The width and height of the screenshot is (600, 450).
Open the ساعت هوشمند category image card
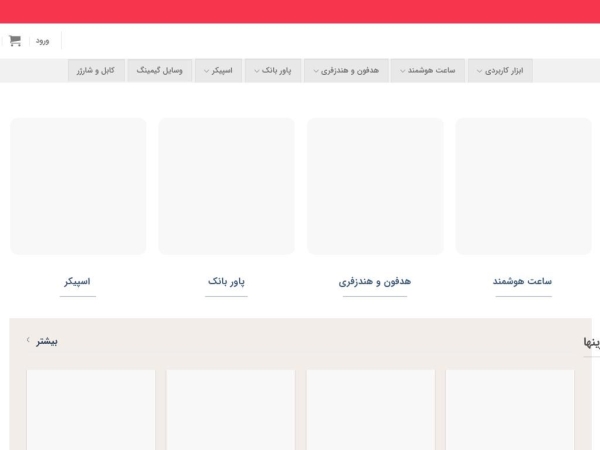point(523,186)
